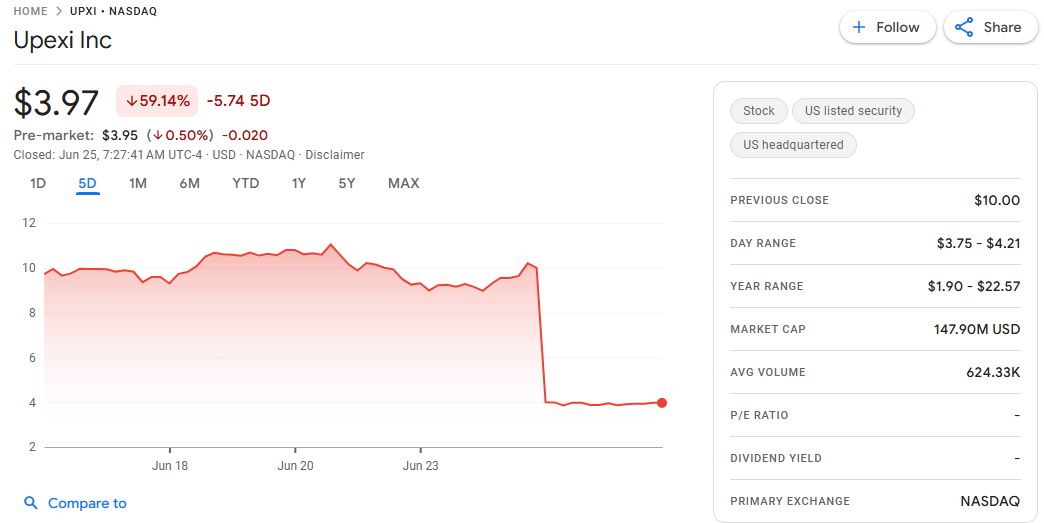Select the 5Y time range
Image resolution: width=1044 pixels, height=523 pixels.
click(x=346, y=183)
